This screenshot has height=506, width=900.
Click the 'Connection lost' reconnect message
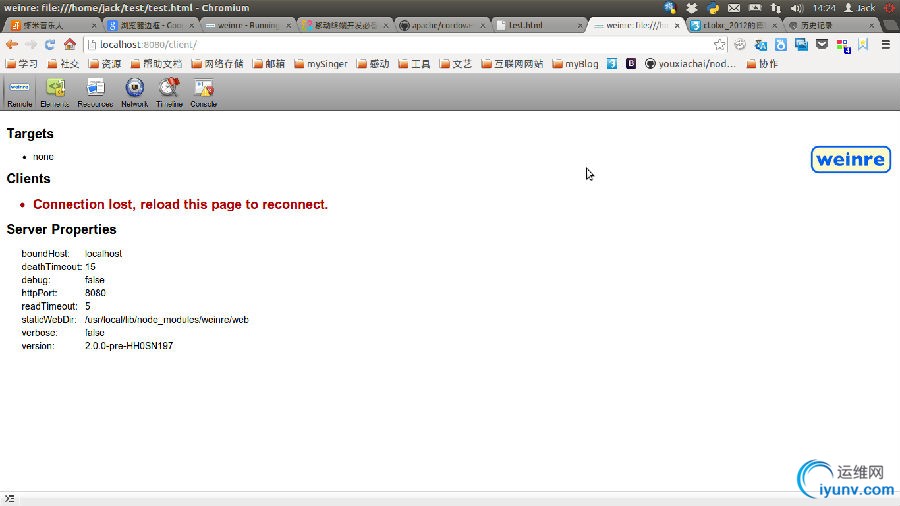click(180, 204)
